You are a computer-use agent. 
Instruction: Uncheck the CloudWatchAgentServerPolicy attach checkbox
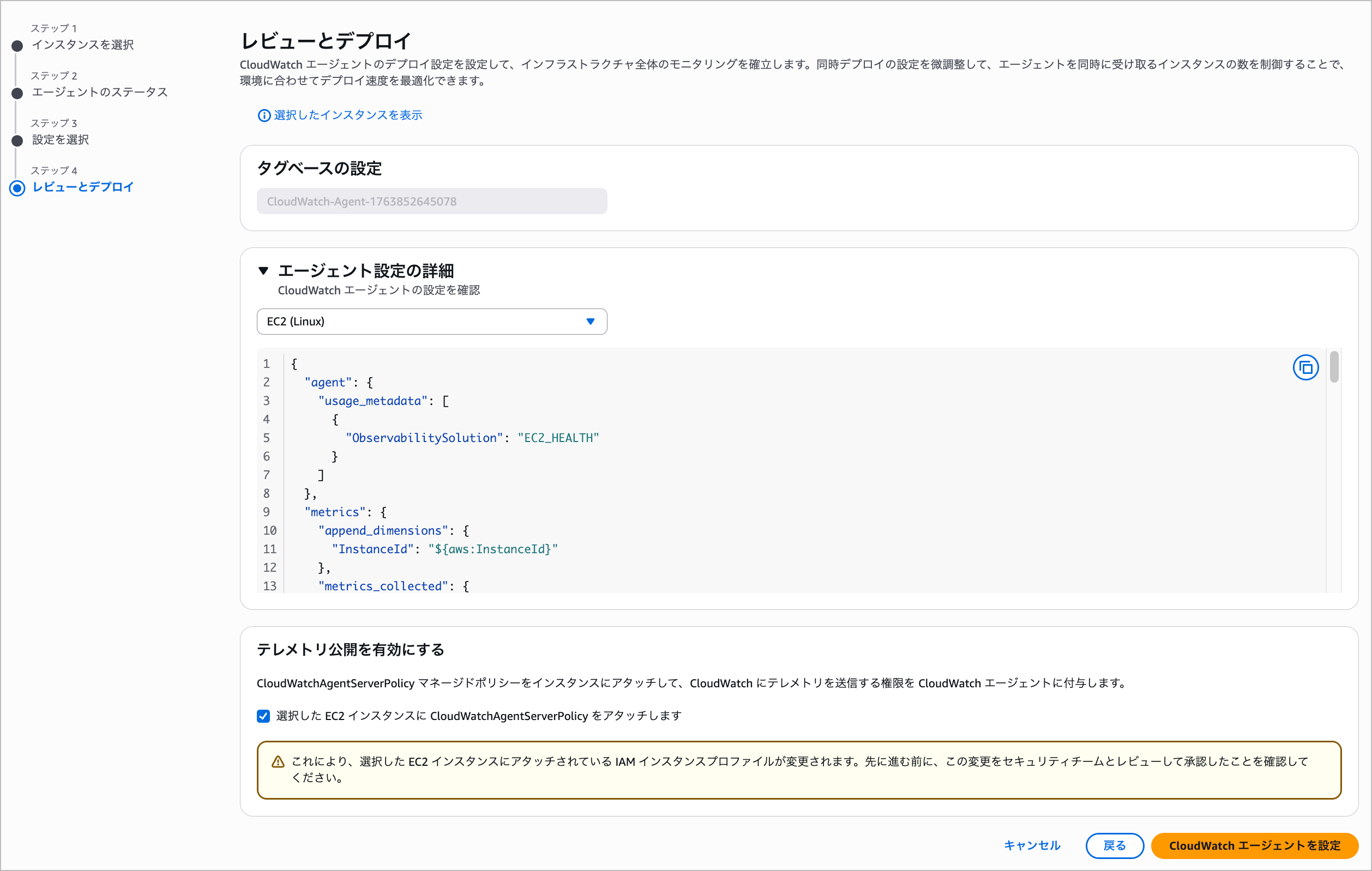point(263,716)
